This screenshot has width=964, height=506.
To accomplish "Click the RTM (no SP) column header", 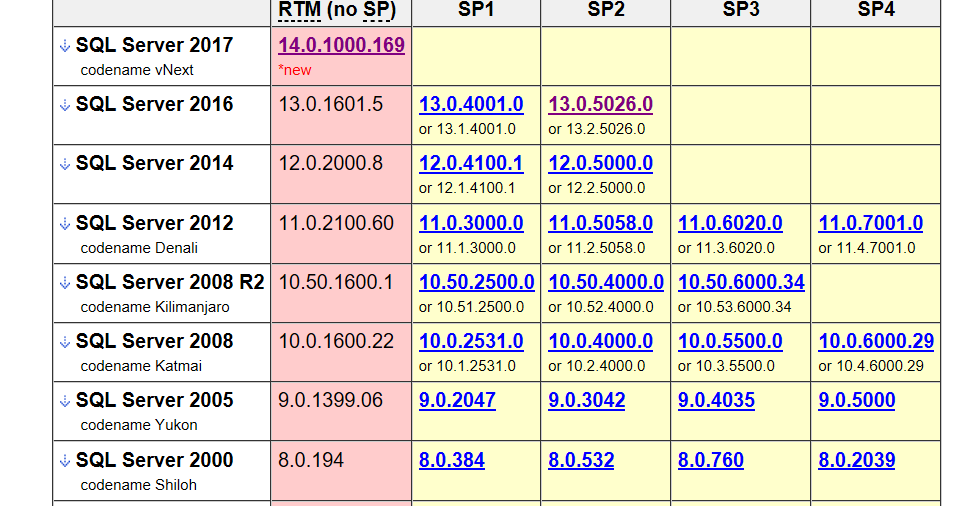I will coord(337,10).
